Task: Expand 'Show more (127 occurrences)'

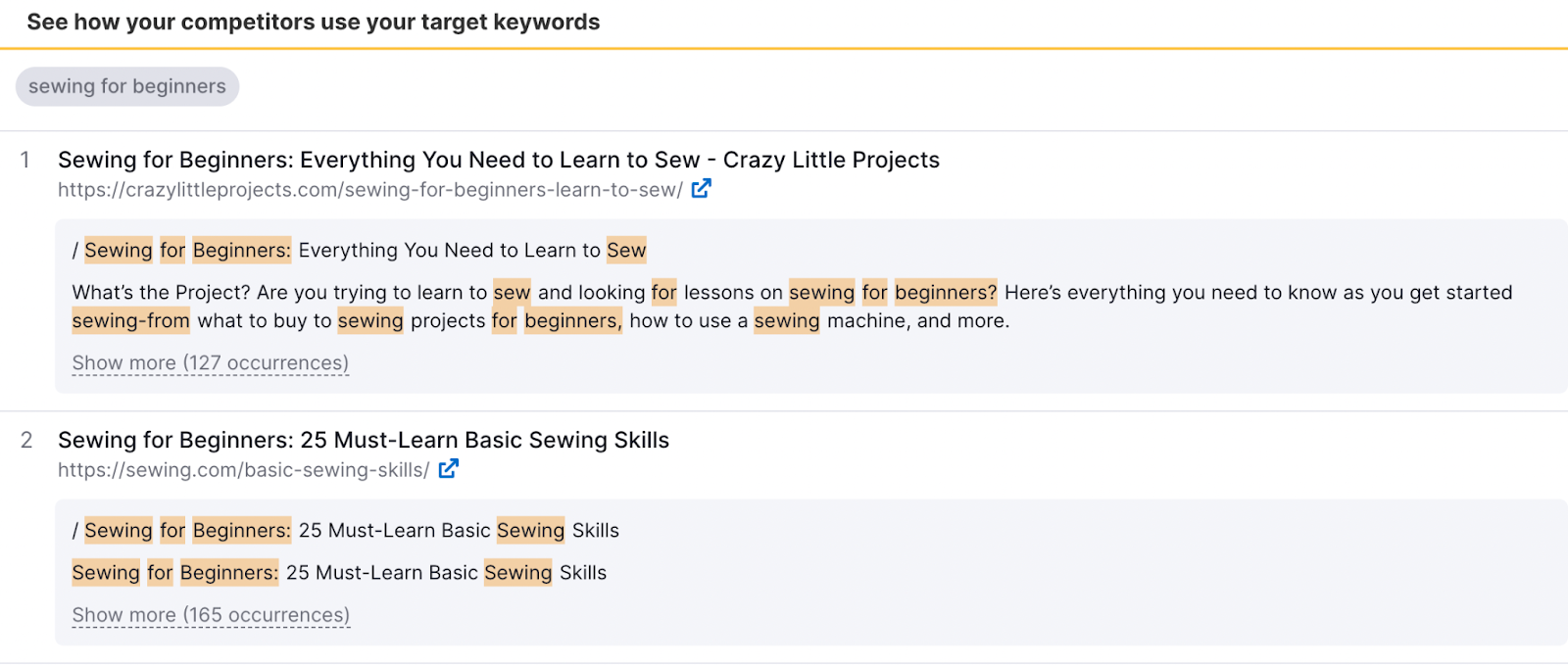Action: point(211,363)
